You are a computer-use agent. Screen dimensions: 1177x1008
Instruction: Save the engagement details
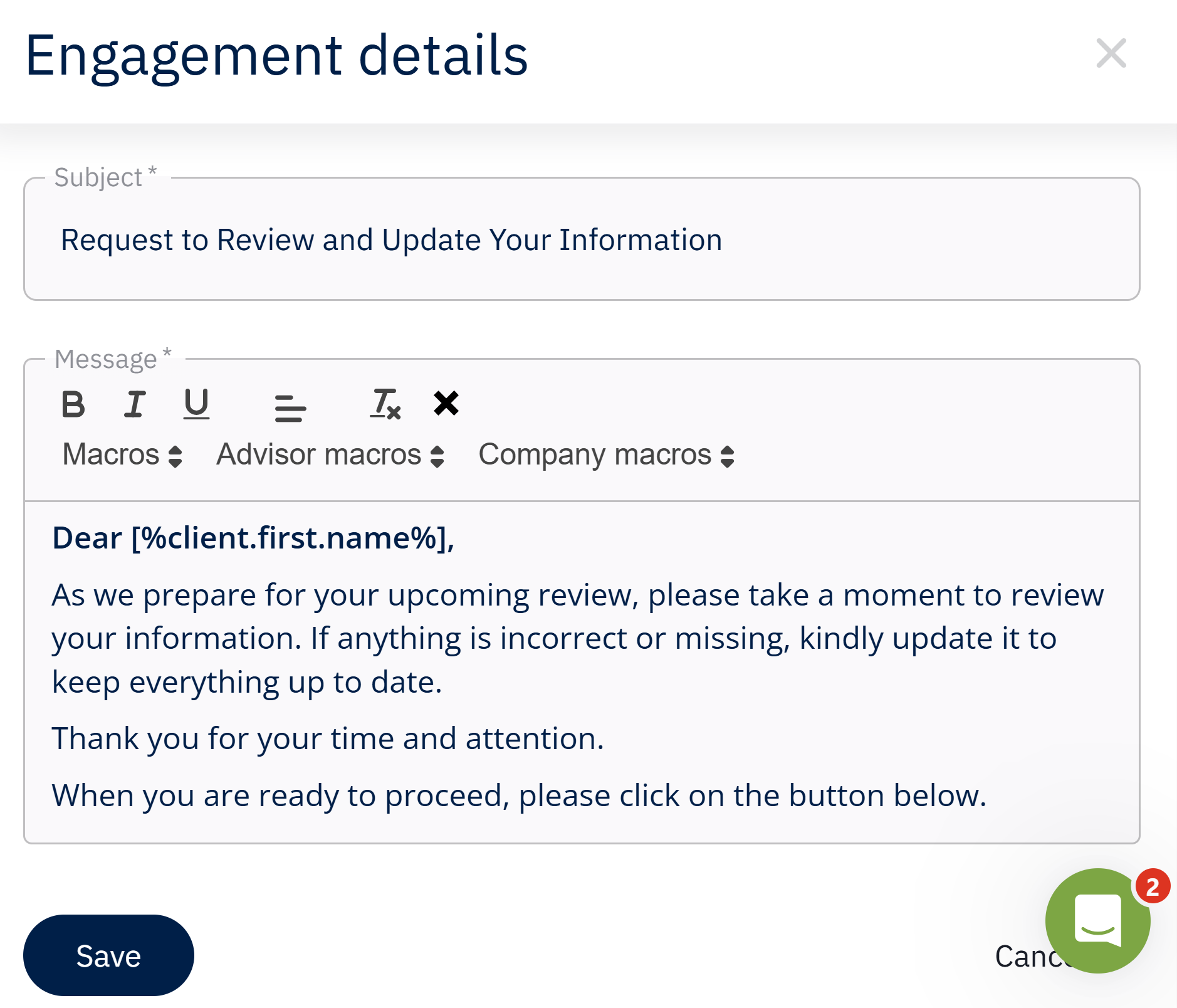(108, 955)
